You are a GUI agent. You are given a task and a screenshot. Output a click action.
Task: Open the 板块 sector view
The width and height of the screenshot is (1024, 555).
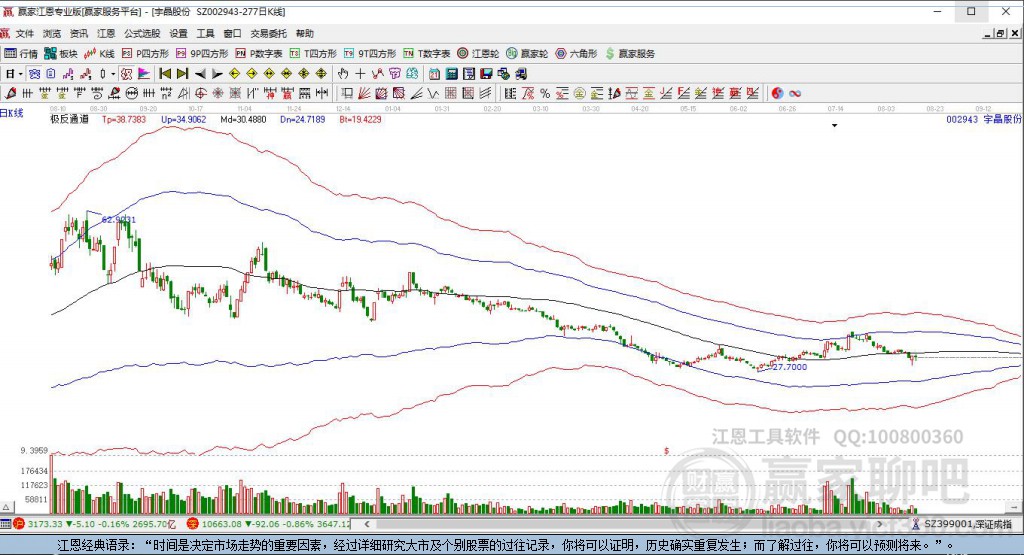pyautogui.click(x=61, y=54)
